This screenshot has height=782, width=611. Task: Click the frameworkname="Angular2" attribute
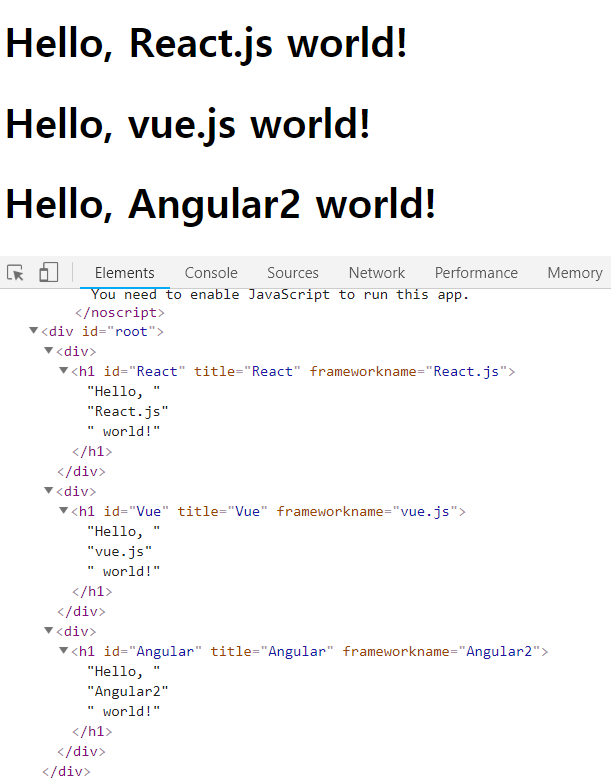(x=441, y=652)
